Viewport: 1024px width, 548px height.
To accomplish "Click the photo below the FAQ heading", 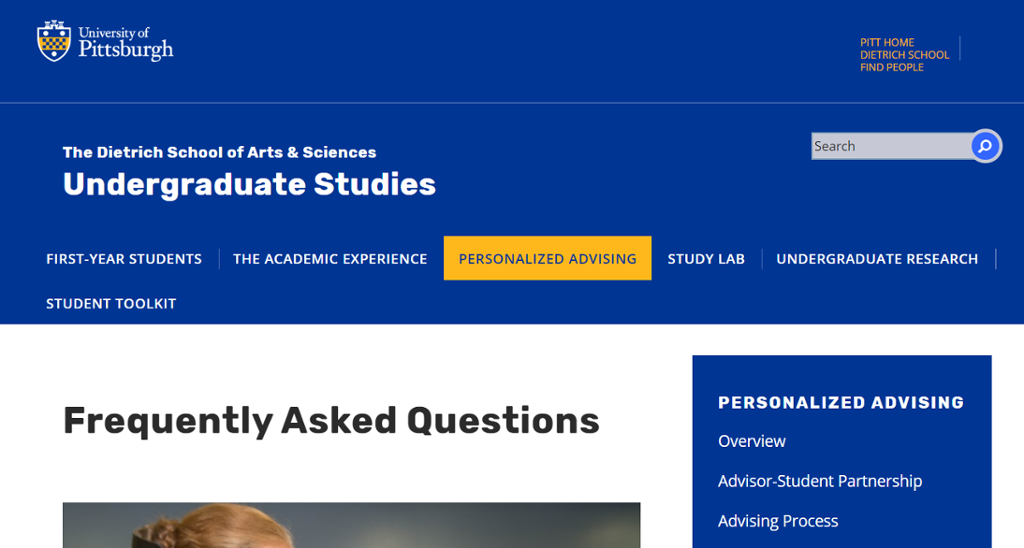I will pyautogui.click(x=351, y=525).
